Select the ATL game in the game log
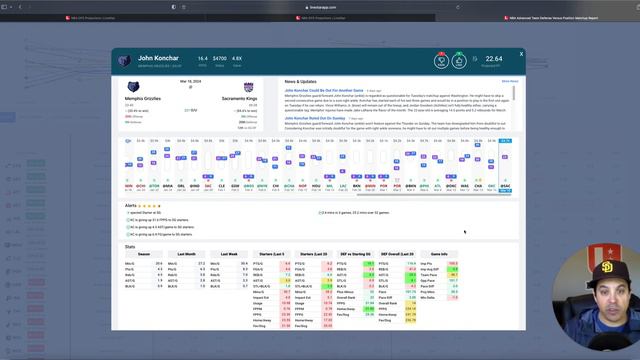The width and height of the screenshot is (640, 360). [x=438, y=186]
